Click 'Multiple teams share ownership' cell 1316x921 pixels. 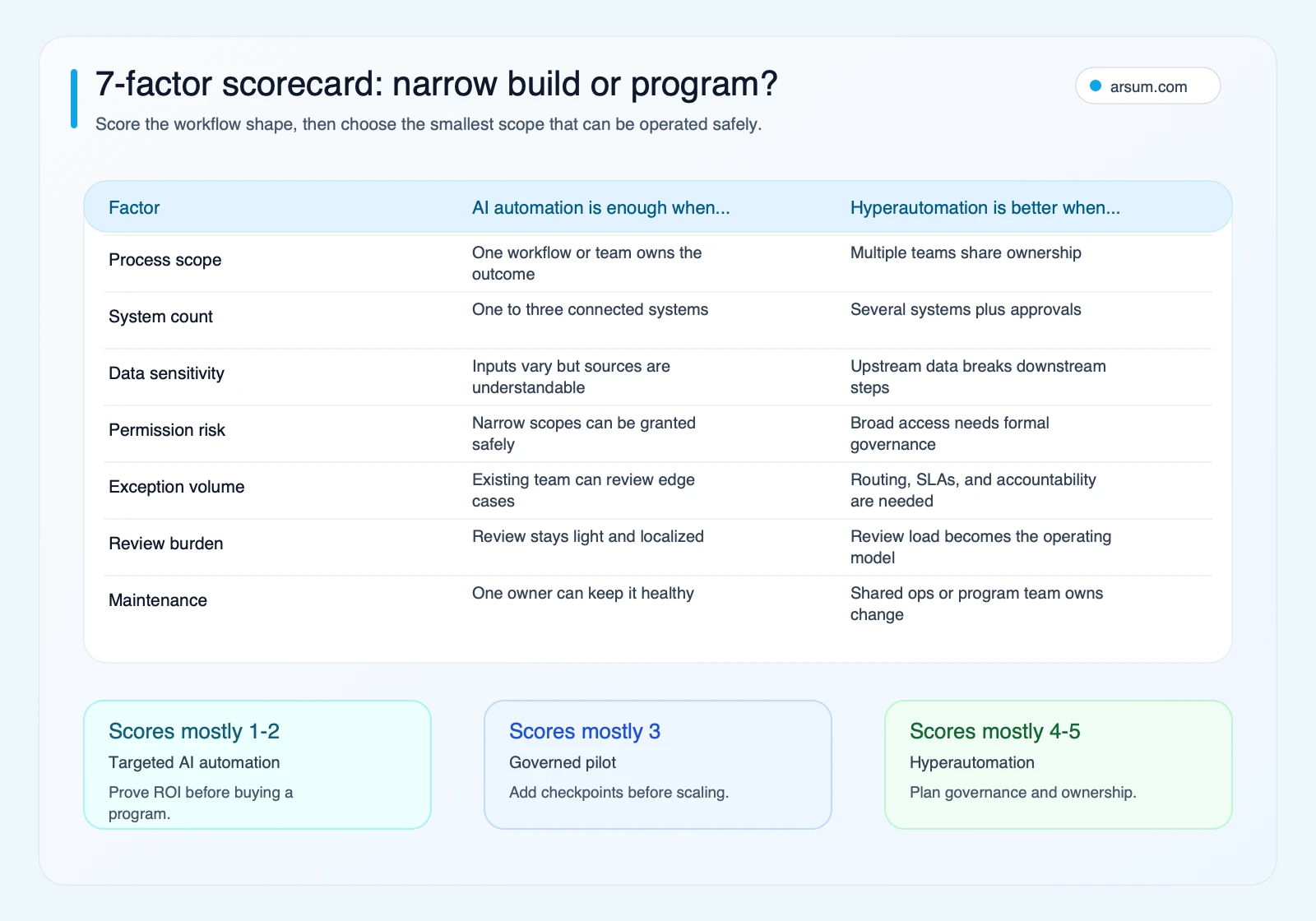click(x=966, y=252)
